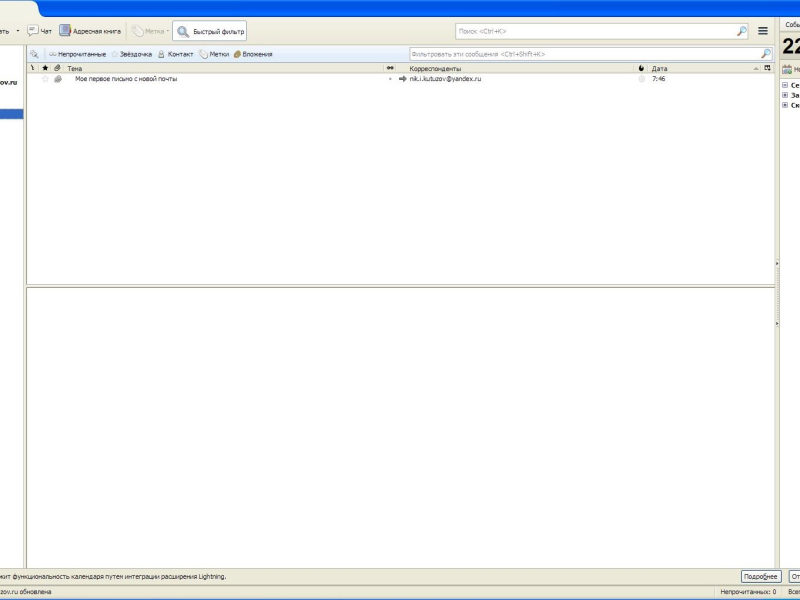Image resolution: width=800 pixels, height=600 pixels.
Task: Toggle the Непрочитанные unread filter
Action: 78,54
